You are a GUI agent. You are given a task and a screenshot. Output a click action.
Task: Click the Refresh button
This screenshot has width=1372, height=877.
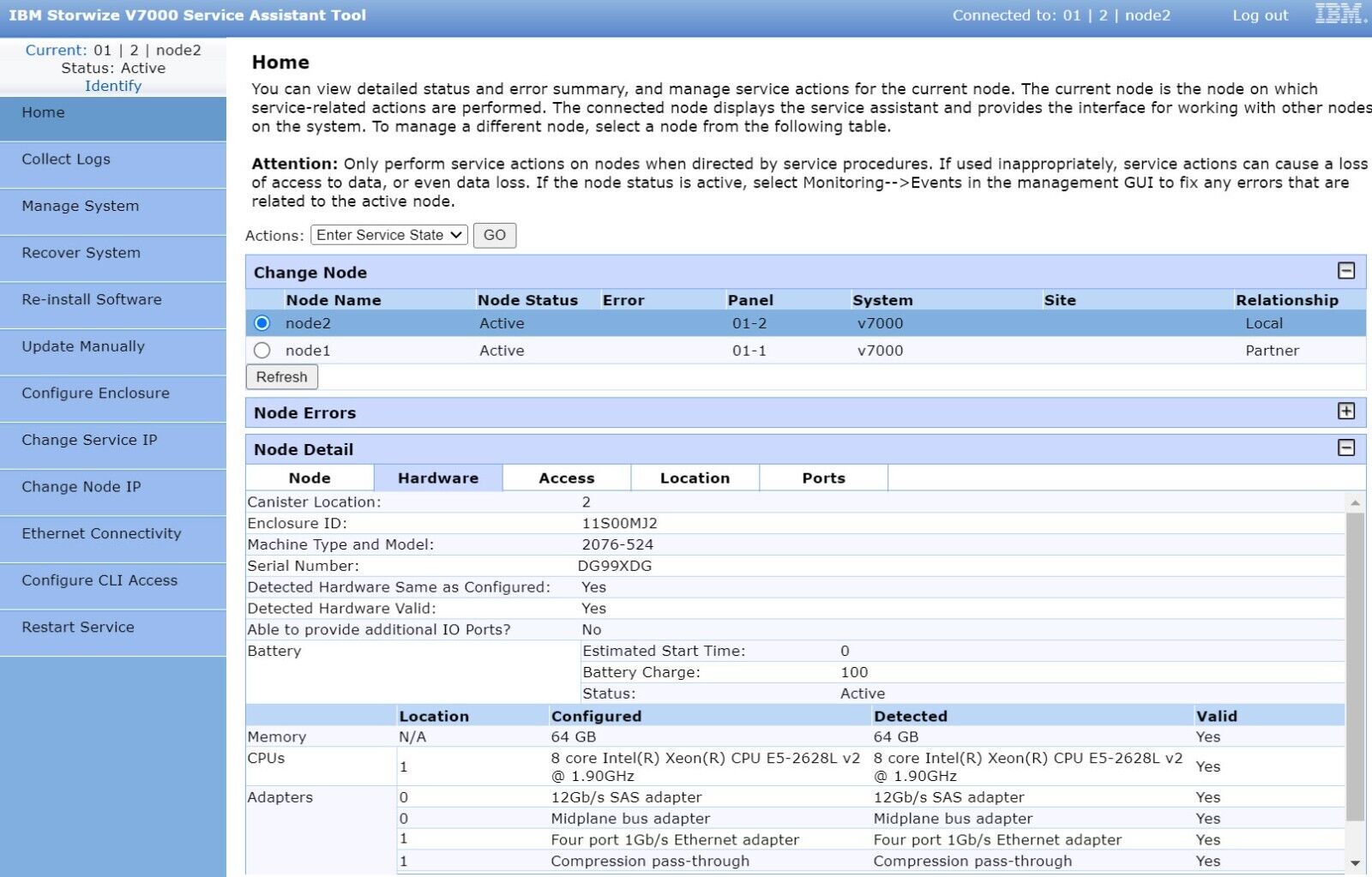pyautogui.click(x=281, y=377)
